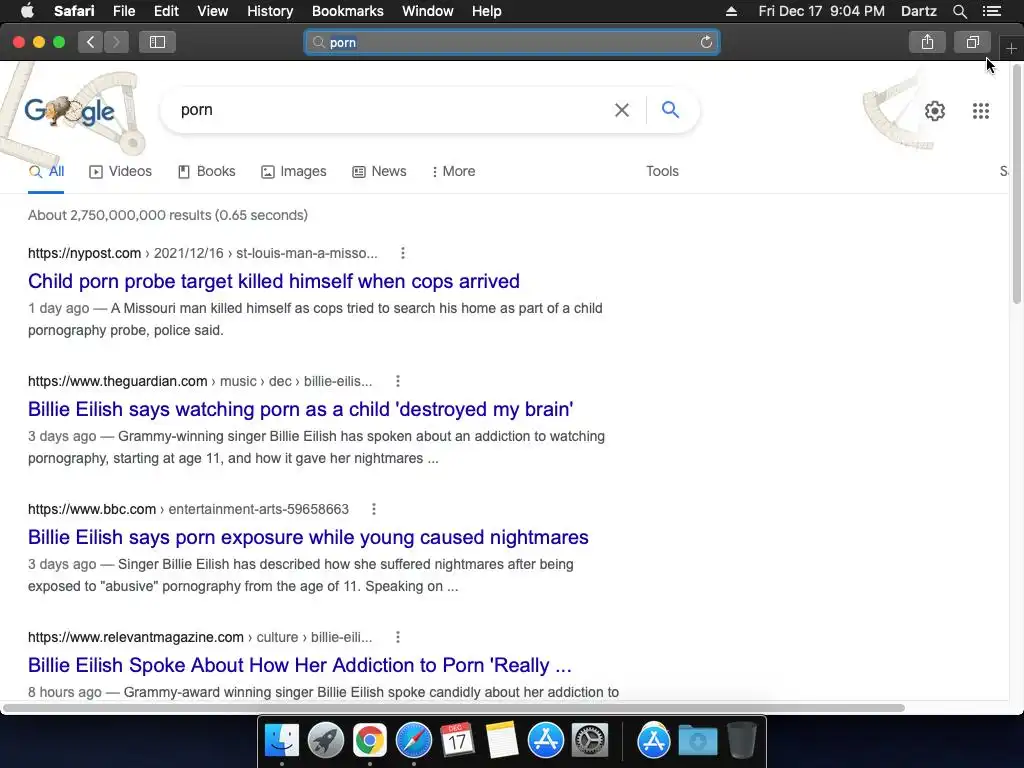Expand the More search filters menu
The height and width of the screenshot is (768, 1024).
[x=453, y=171]
